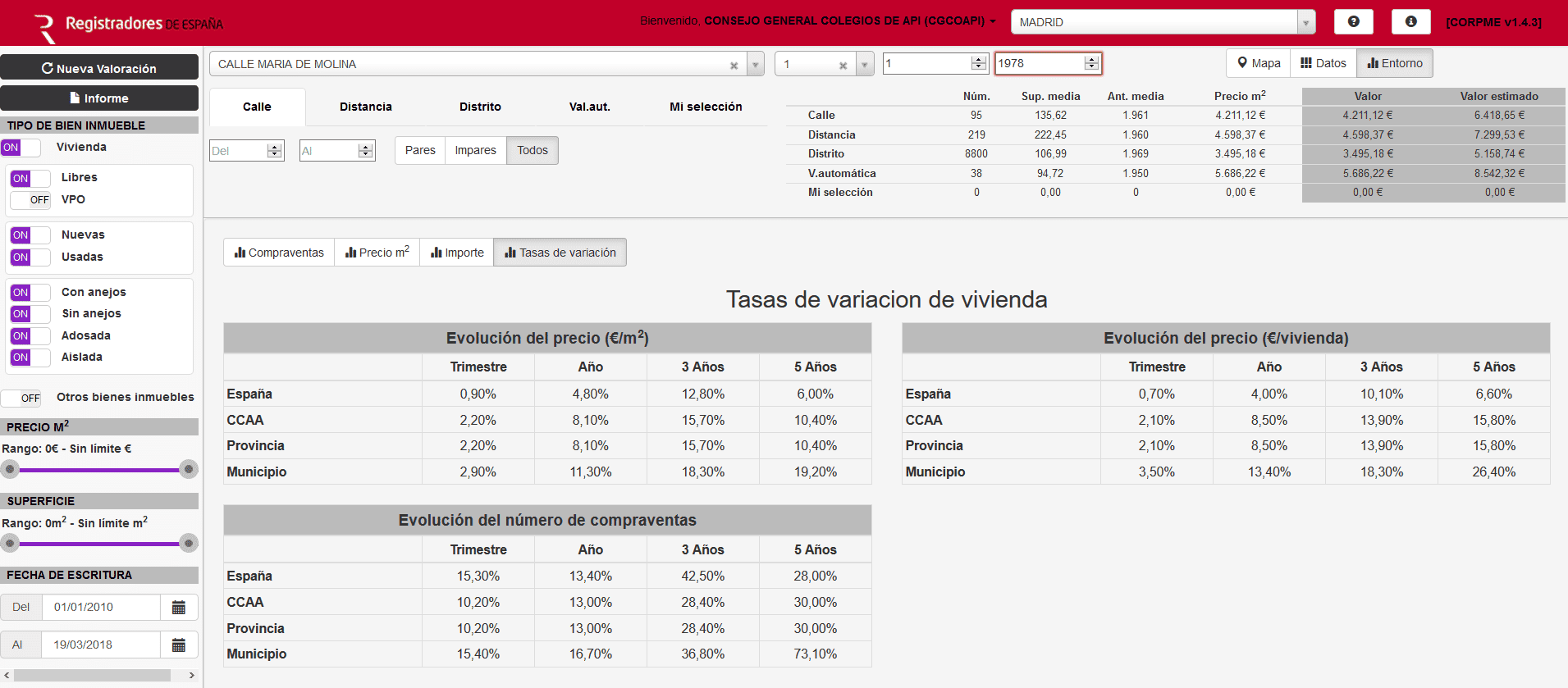Click the CORPME v1.4.3 version label
The height and width of the screenshot is (688, 1568).
click(x=1493, y=22)
